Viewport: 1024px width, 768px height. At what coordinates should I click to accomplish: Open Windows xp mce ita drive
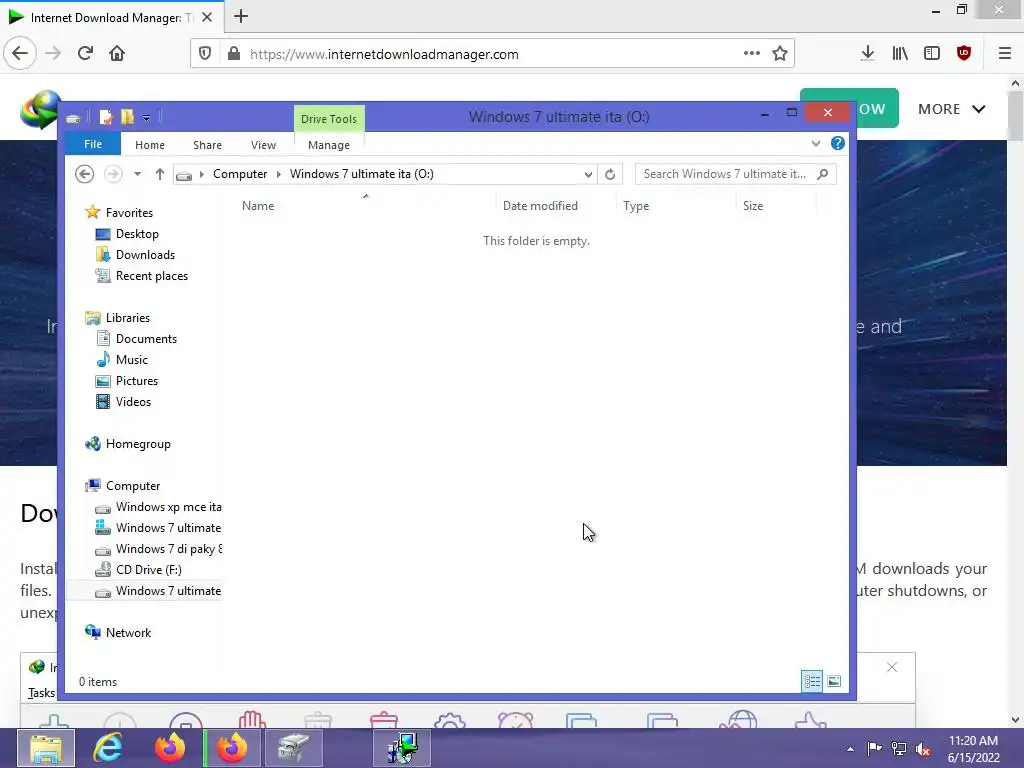pyautogui.click(x=168, y=507)
